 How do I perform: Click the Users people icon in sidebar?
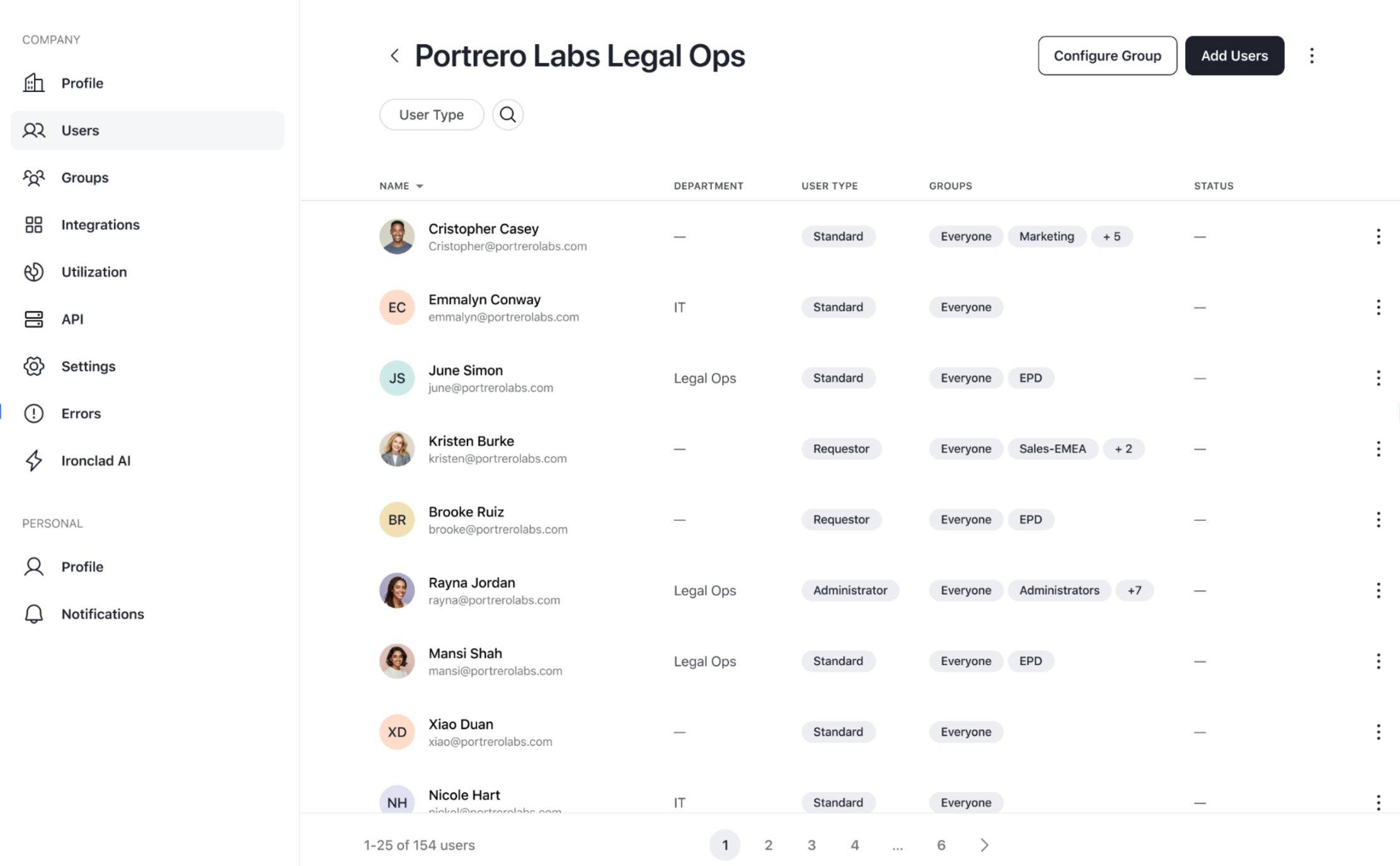click(x=34, y=130)
